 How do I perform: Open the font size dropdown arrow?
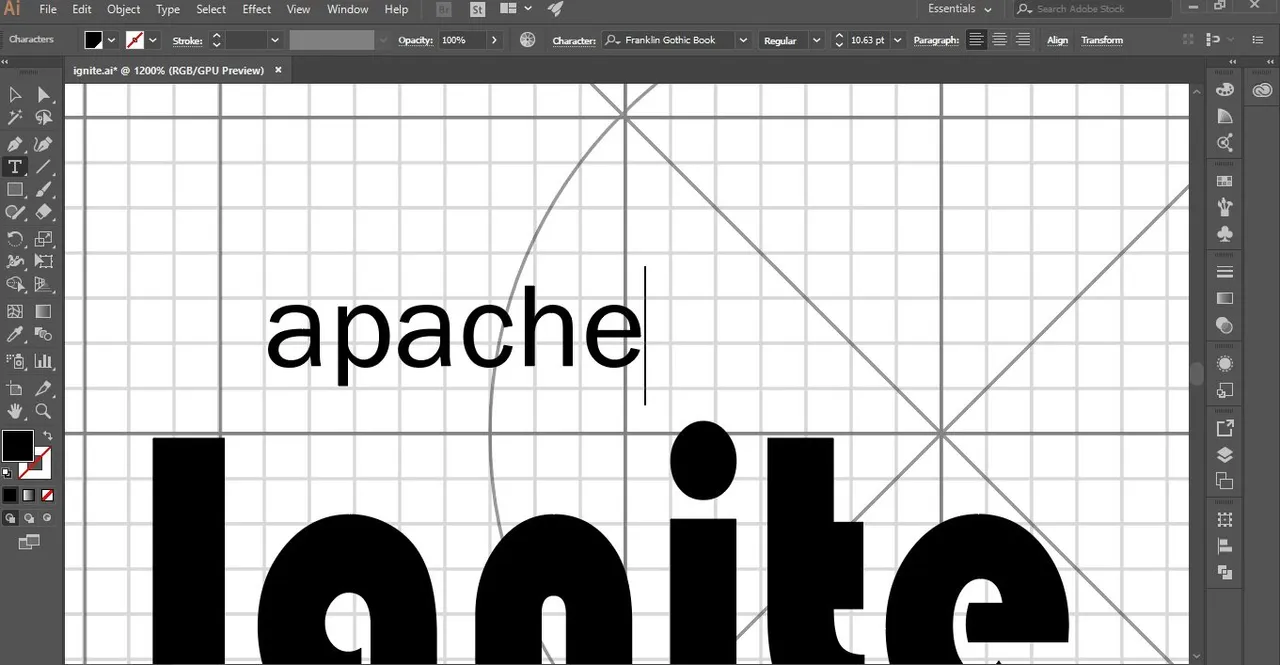click(x=897, y=40)
